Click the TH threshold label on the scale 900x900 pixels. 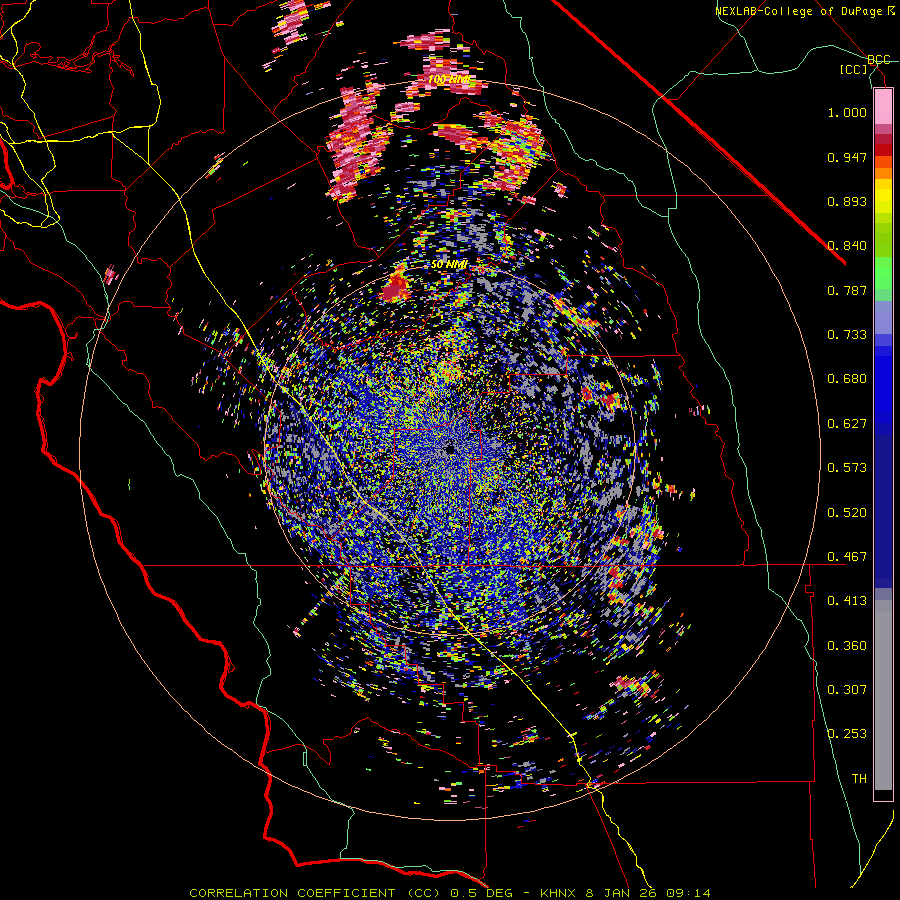(859, 779)
